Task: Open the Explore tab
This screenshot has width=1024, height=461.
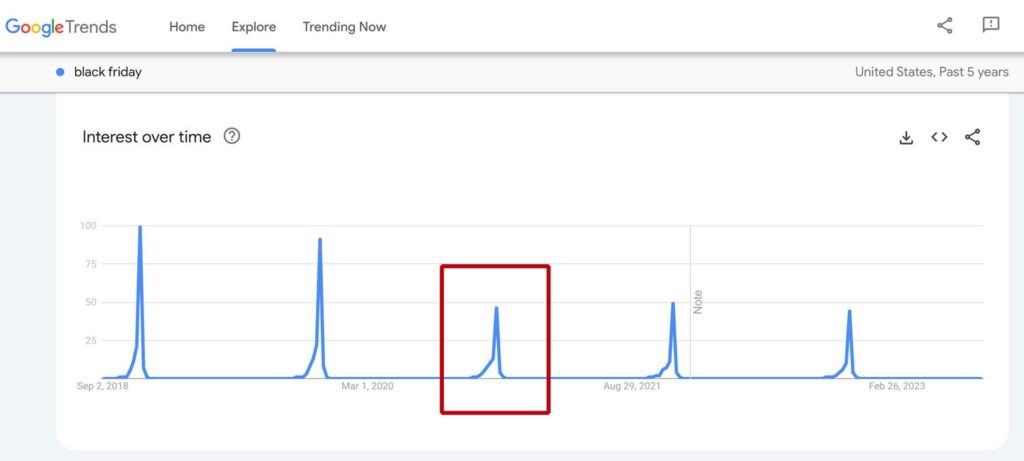Action: [253, 27]
